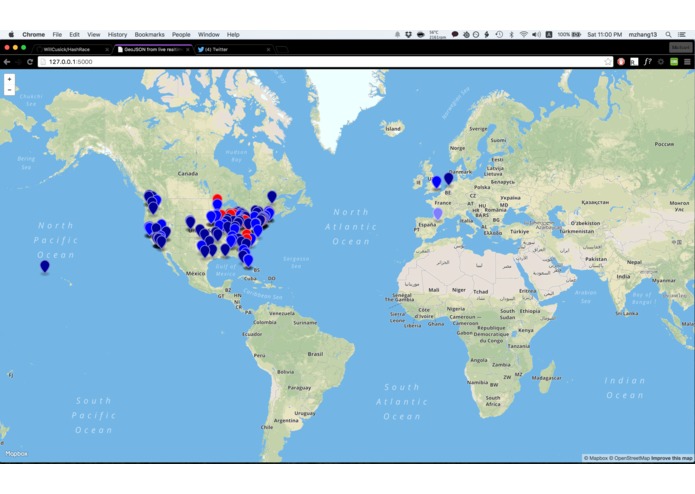Open the Apple menu

click(11, 35)
